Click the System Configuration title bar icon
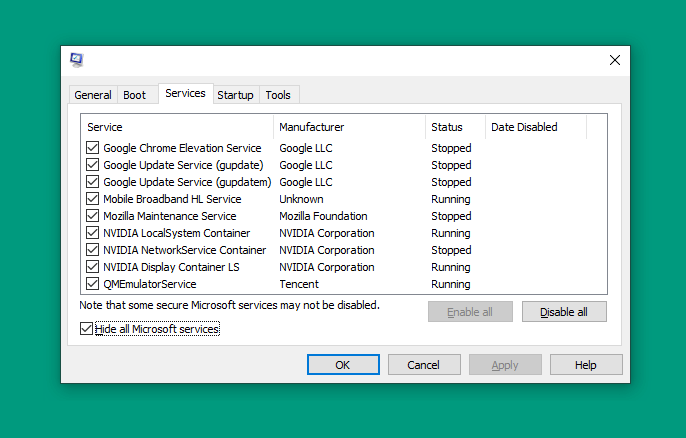 tap(77, 60)
